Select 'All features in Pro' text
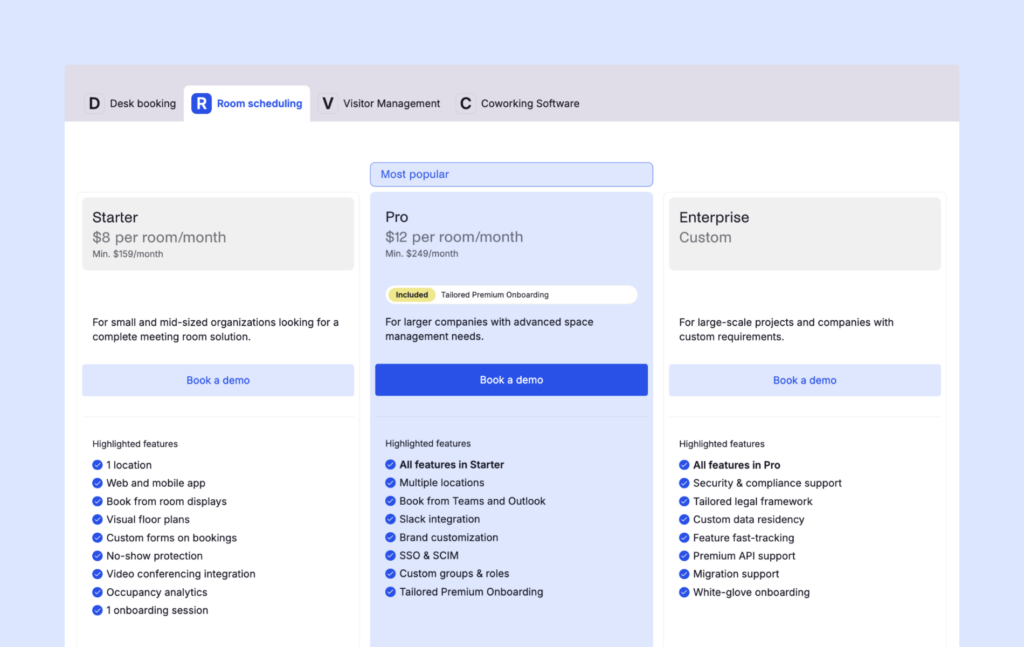This screenshot has width=1024, height=647. [x=736, y=465]
